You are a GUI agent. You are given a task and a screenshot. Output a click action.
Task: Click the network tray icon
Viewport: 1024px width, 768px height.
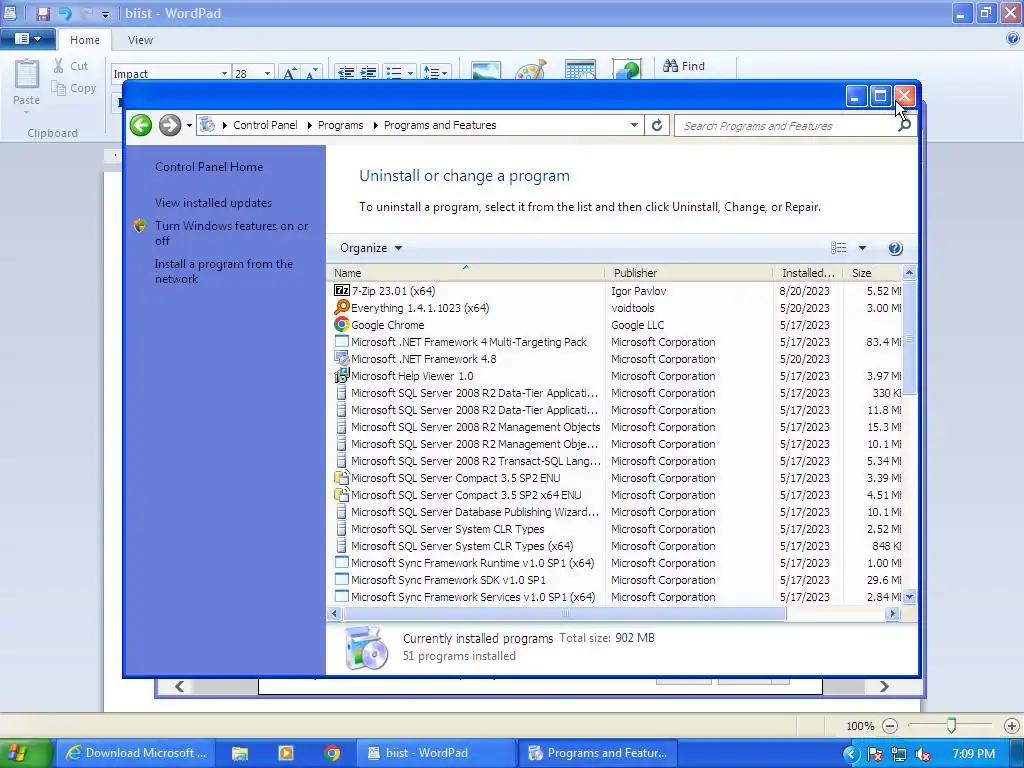click(899, 754)
